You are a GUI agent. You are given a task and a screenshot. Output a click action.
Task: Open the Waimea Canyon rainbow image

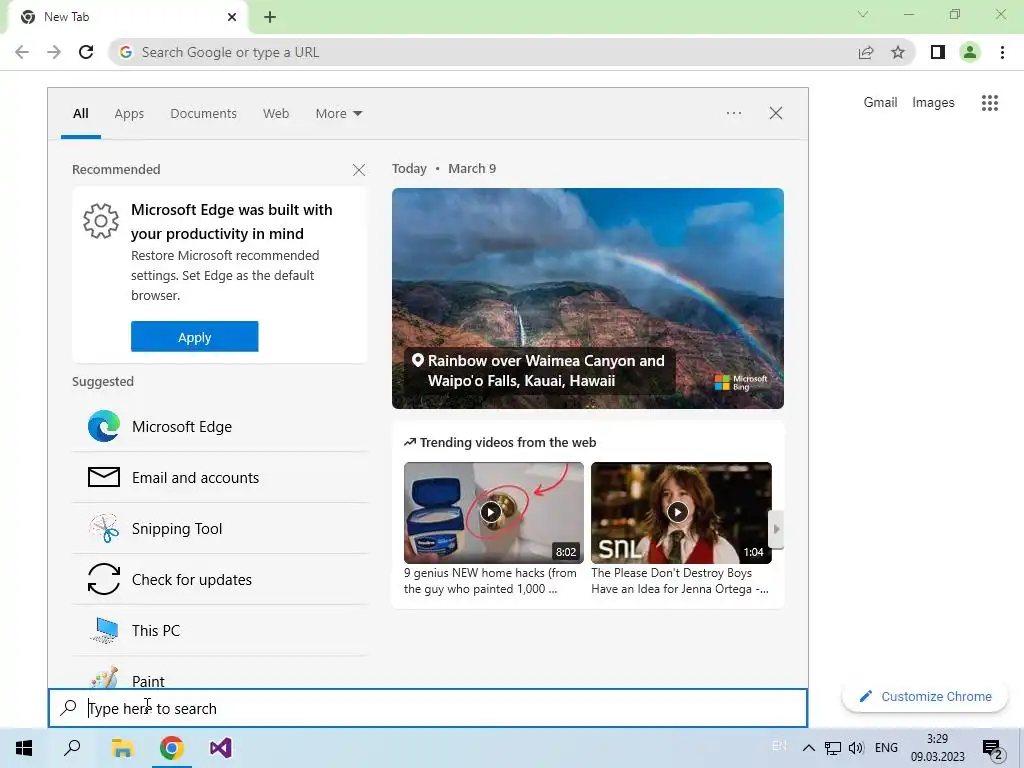click(x=588, y=298)
